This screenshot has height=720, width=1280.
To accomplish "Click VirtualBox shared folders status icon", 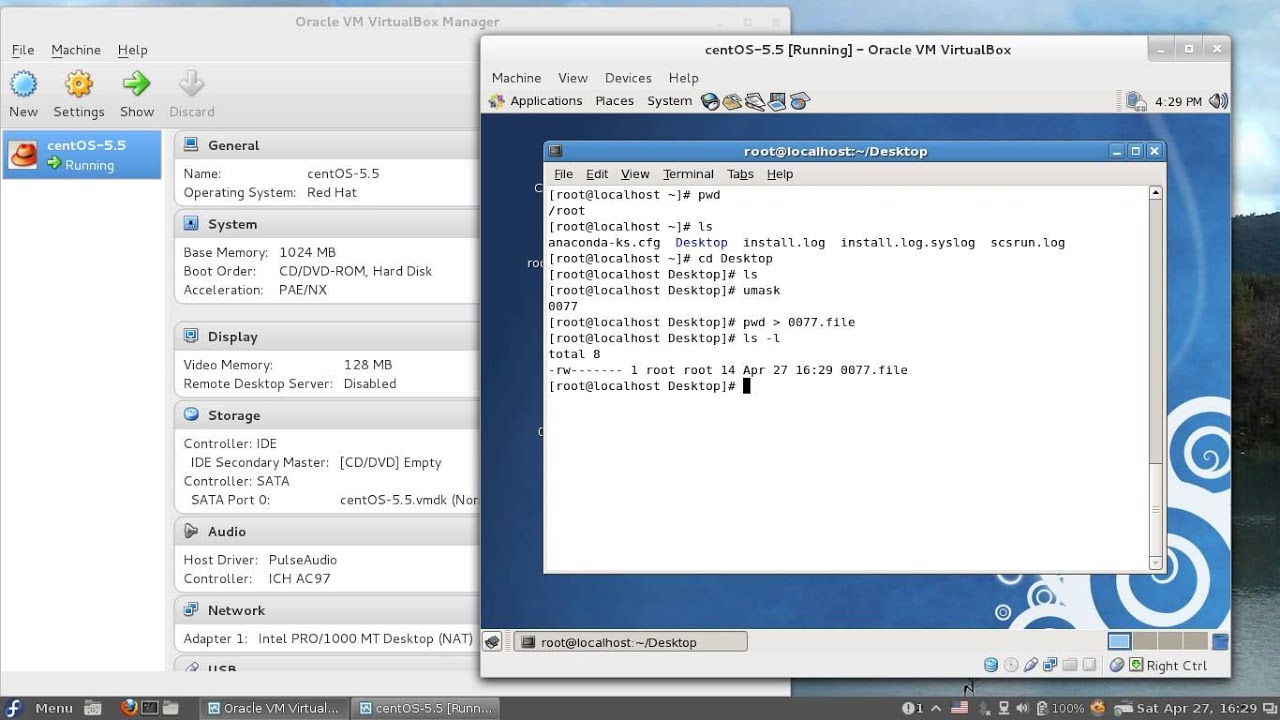I will [x=1070, y=665].
